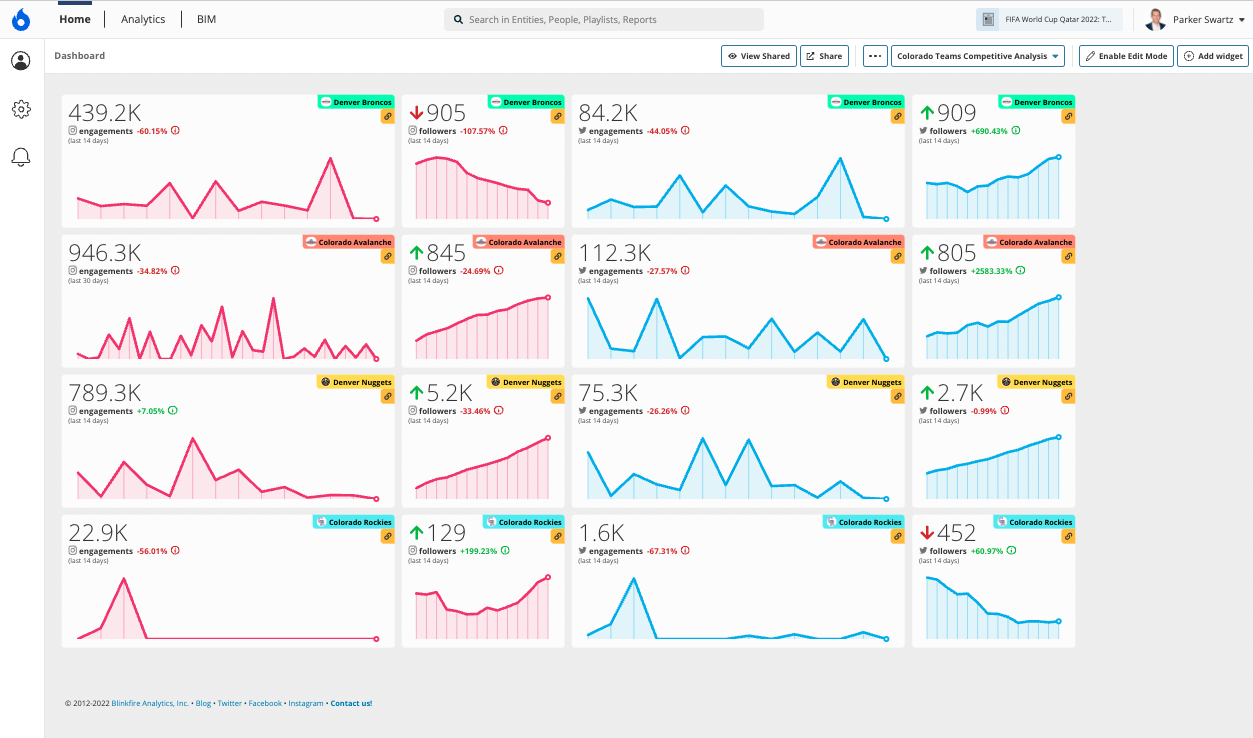Viewport: 1253px width, 738px height.
Task: Click link icon on Broncos 439.2K widget
Action: (x=387, y=117)
